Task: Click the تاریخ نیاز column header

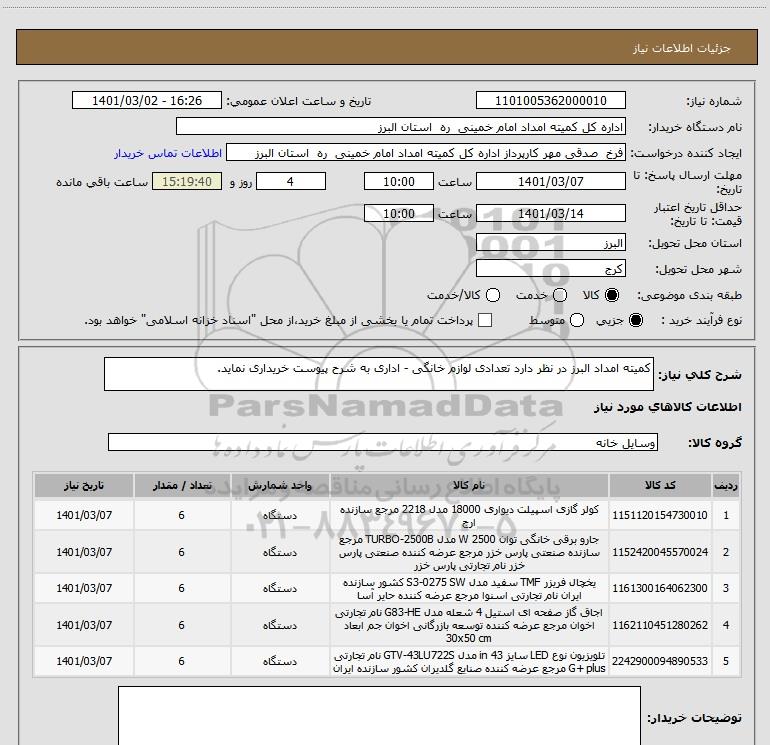Action: [84, 486]
